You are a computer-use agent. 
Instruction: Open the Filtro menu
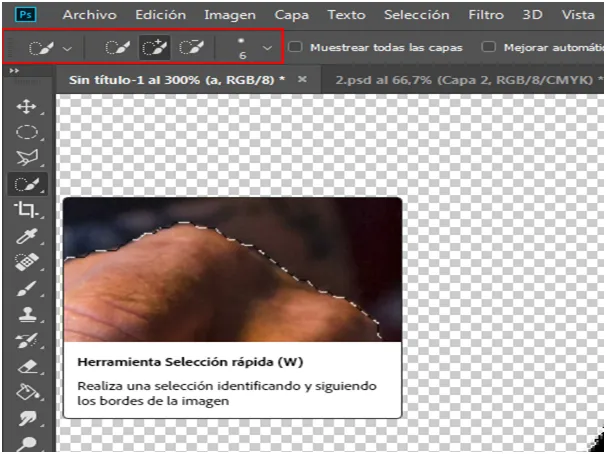486,15
